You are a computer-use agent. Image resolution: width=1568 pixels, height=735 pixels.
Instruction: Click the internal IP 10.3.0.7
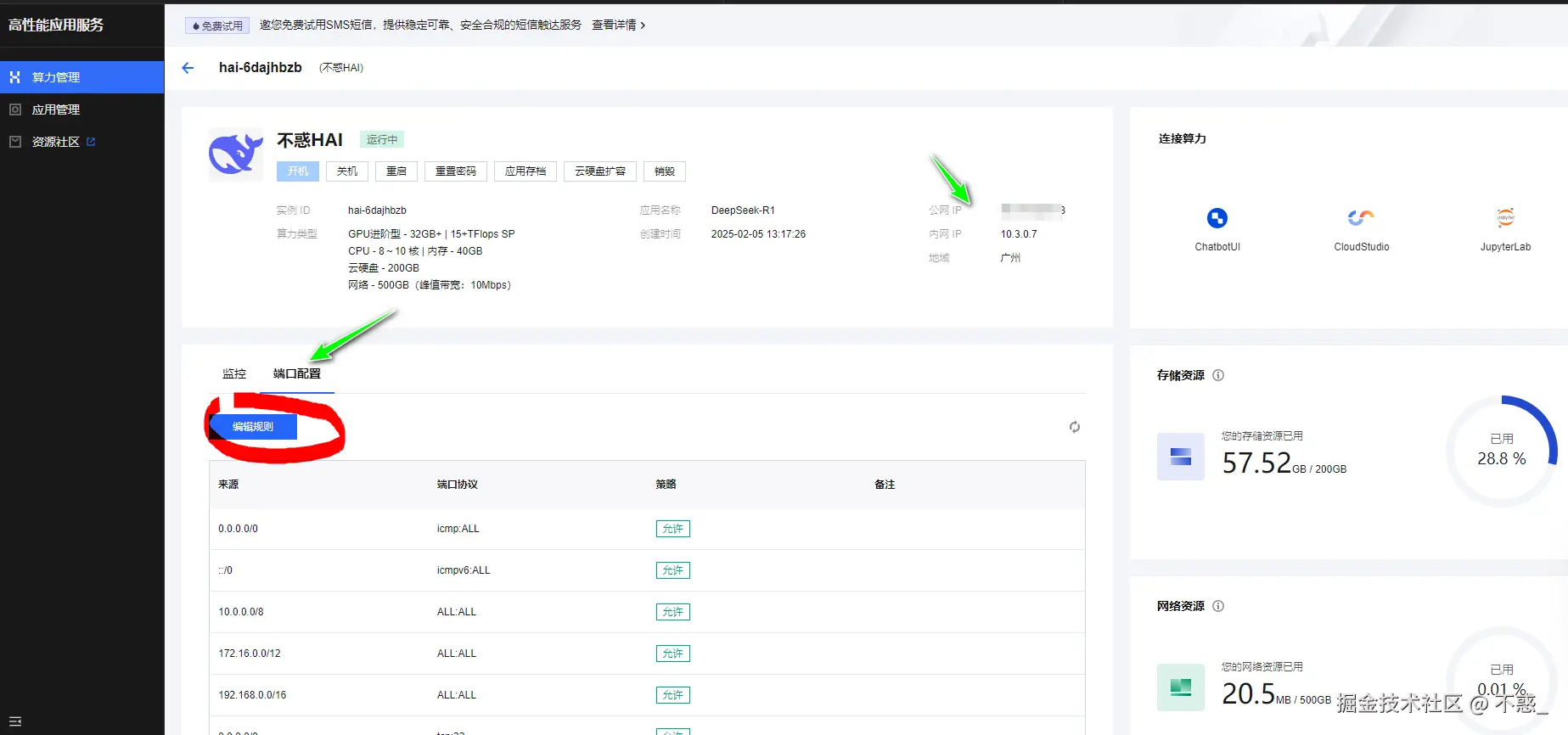tap(1019, 234)
